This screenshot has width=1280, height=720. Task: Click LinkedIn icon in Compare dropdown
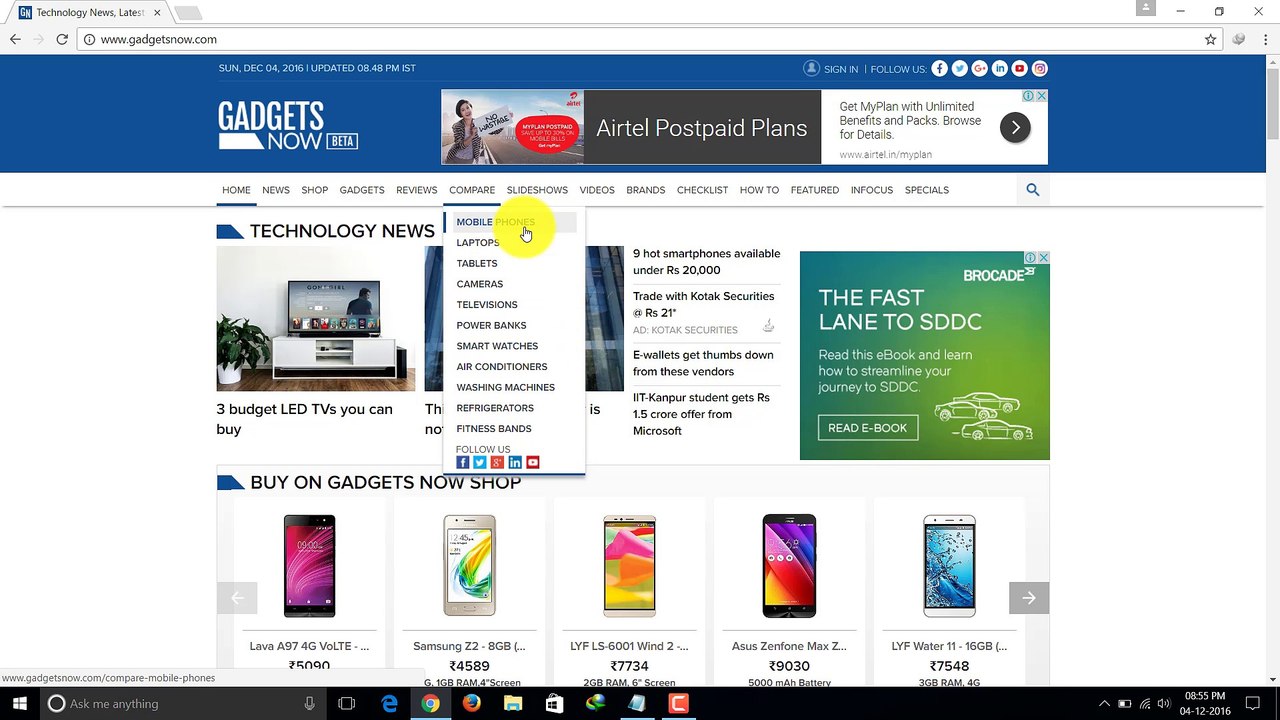click(x=515, y=462)
